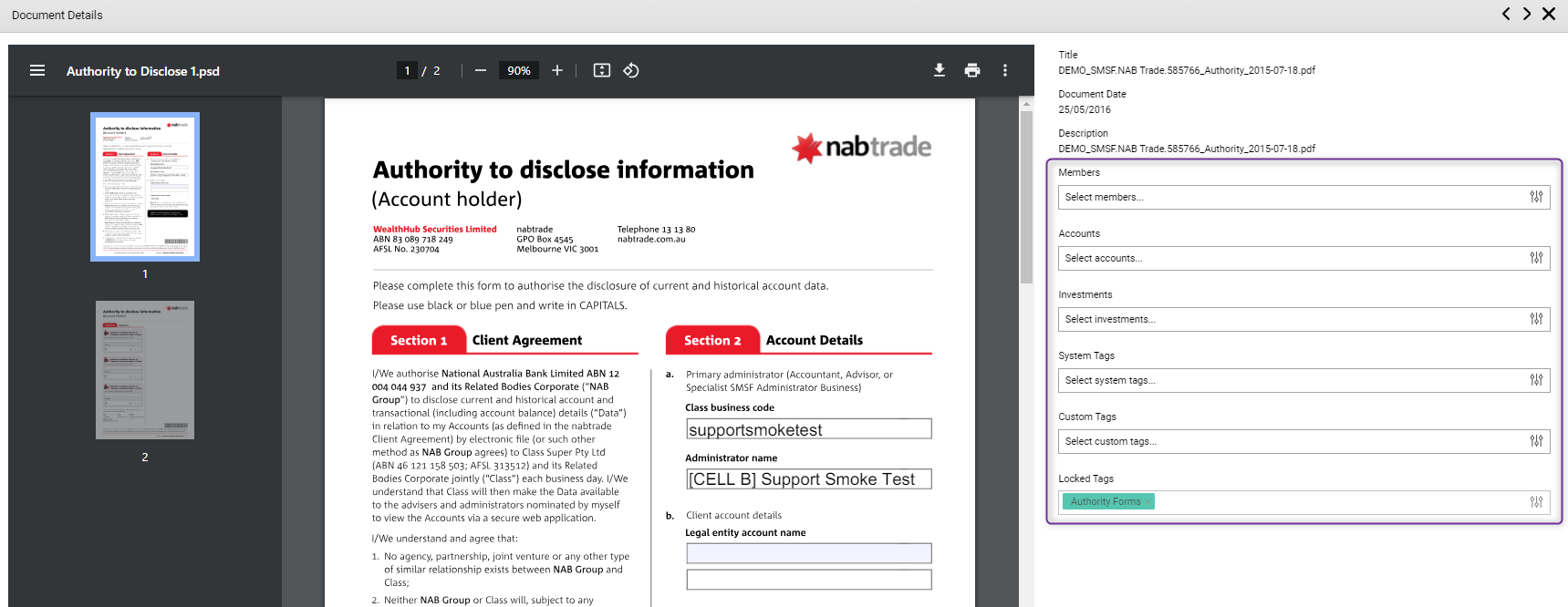Click the Select accounts field
Screen dimensions: 1568x607
click(x=1303, y=258)
